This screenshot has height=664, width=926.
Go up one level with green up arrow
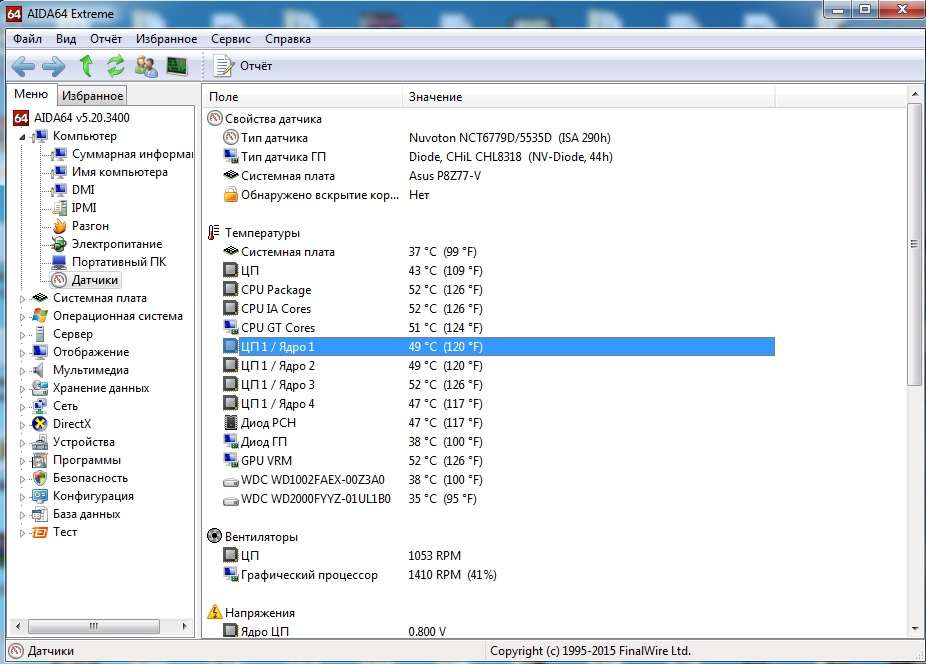[x=86, y=66]
